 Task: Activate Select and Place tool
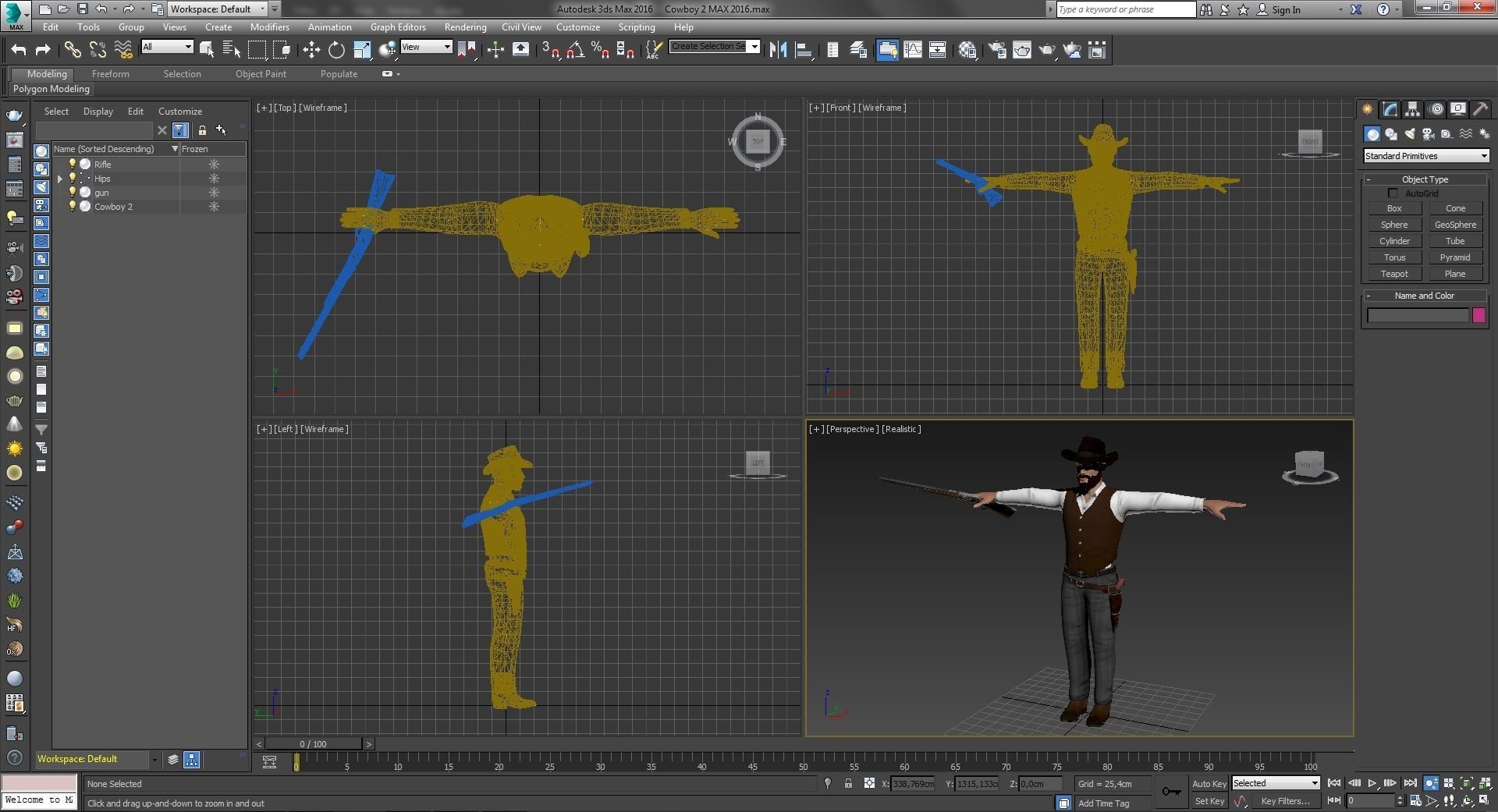[x=387, y=50]
